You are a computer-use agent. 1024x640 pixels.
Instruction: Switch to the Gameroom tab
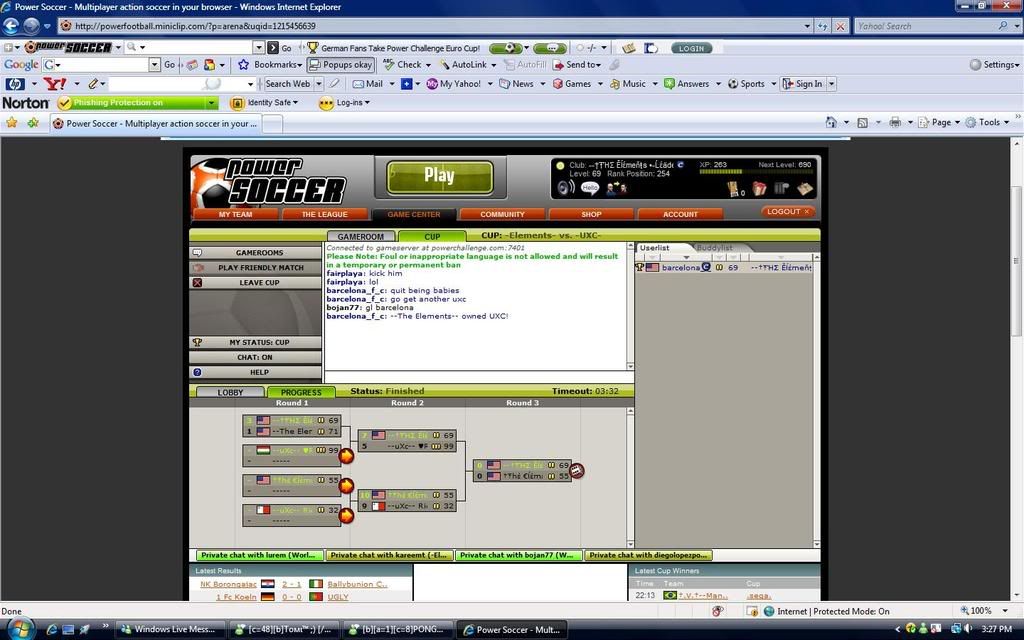(361, 237)
